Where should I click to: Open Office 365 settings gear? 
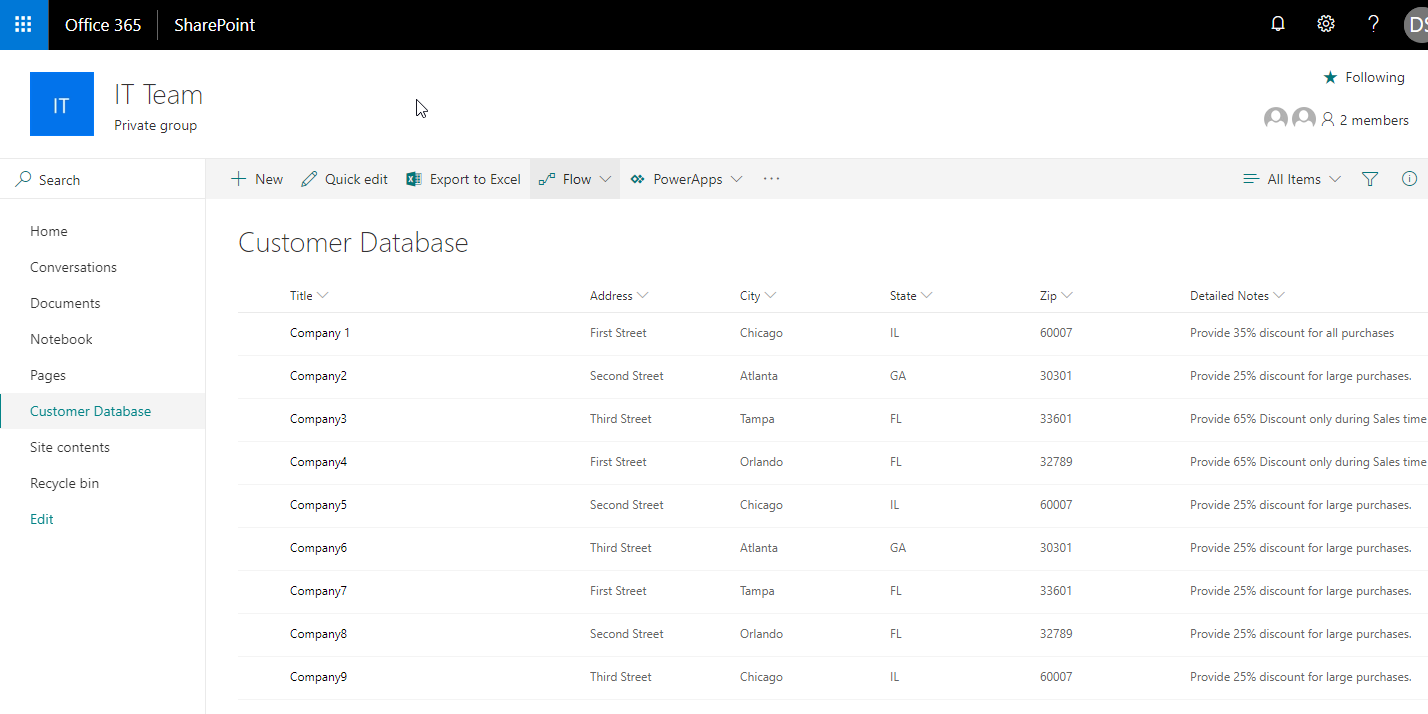pyautogui.click(x=1325, y=23)
